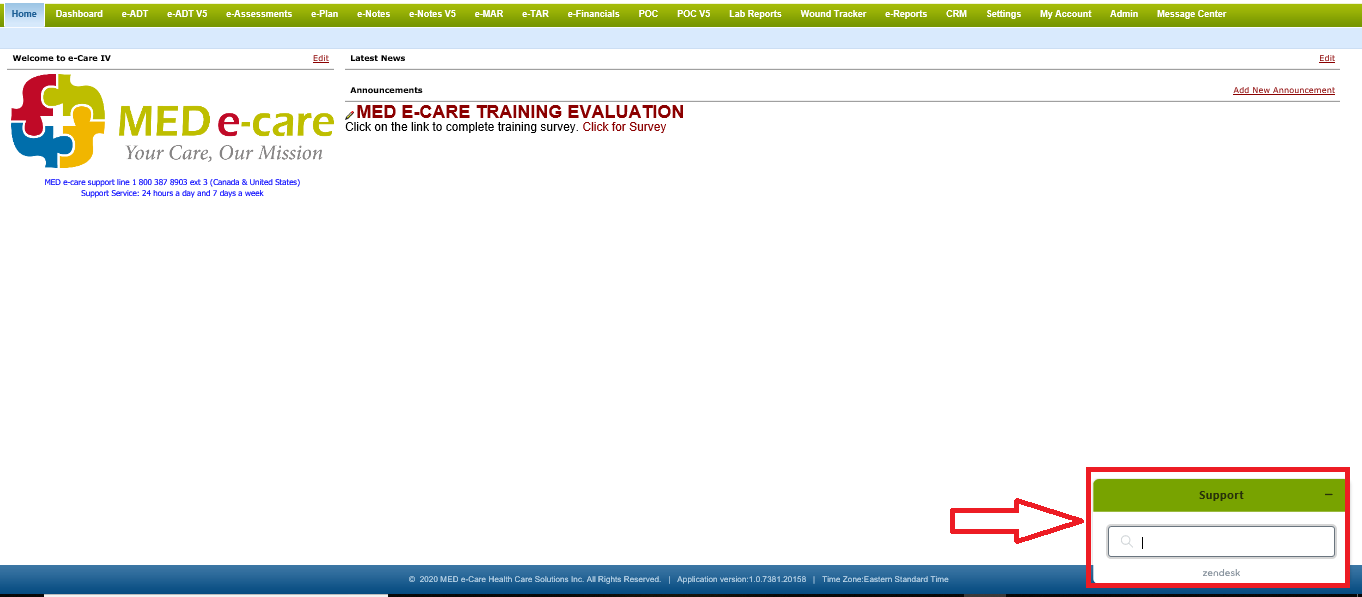The image size is (1362, 597).
Task: Open the Settings menu
Action: click(1003, 14)
